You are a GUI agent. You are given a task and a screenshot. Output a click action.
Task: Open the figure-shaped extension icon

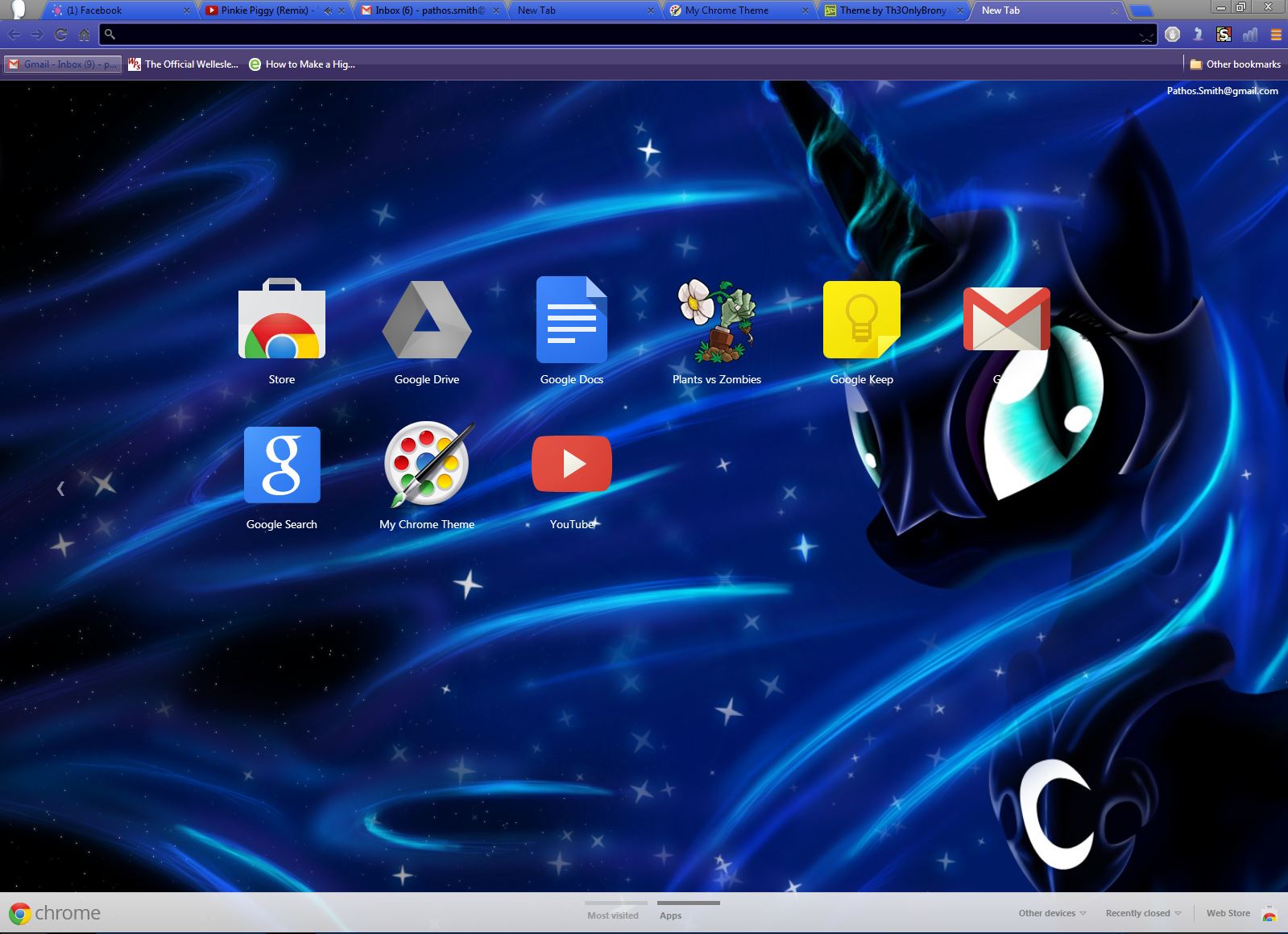click(1198, 35)
